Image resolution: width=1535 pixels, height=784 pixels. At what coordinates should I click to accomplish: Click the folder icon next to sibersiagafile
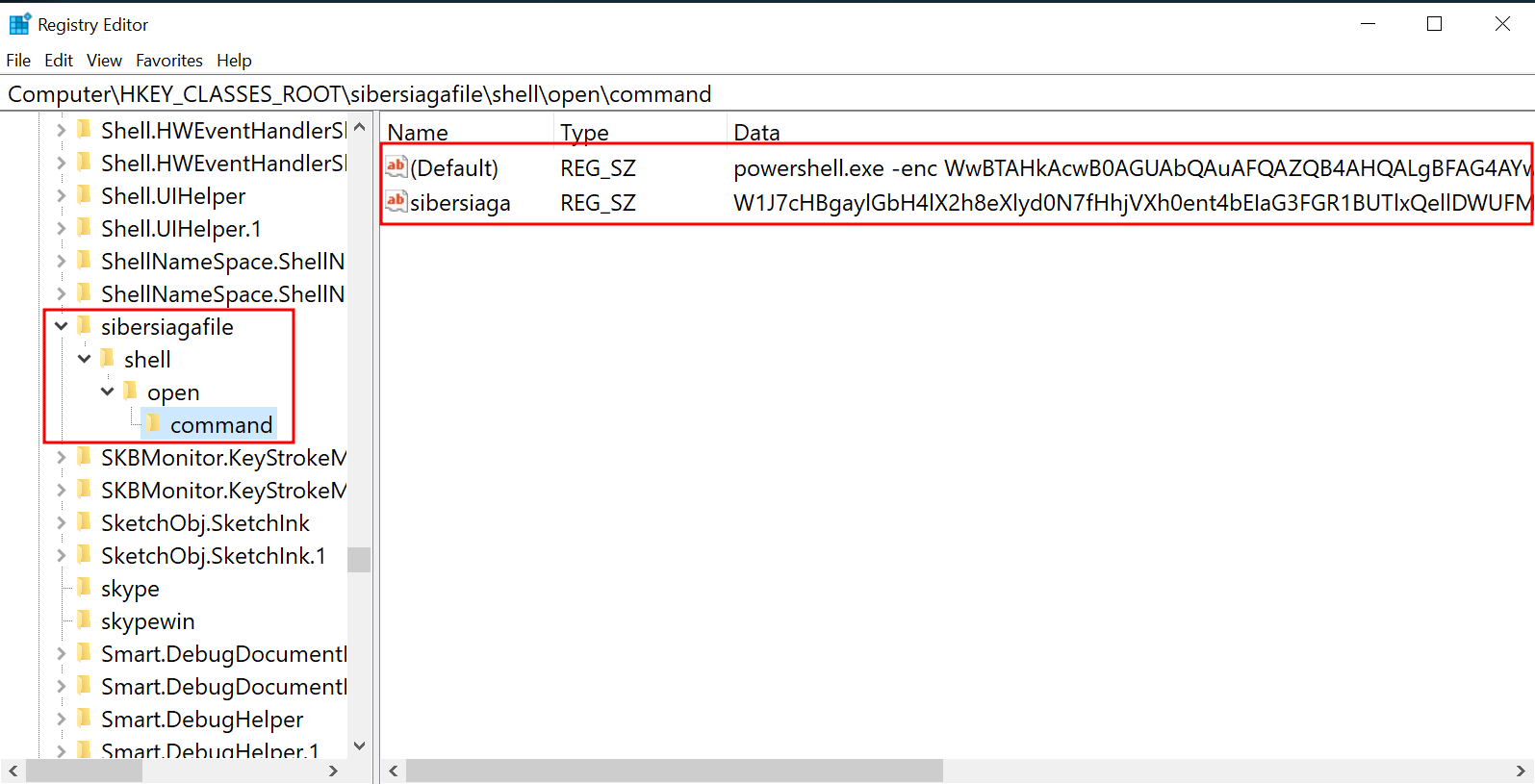click(84, 325)
